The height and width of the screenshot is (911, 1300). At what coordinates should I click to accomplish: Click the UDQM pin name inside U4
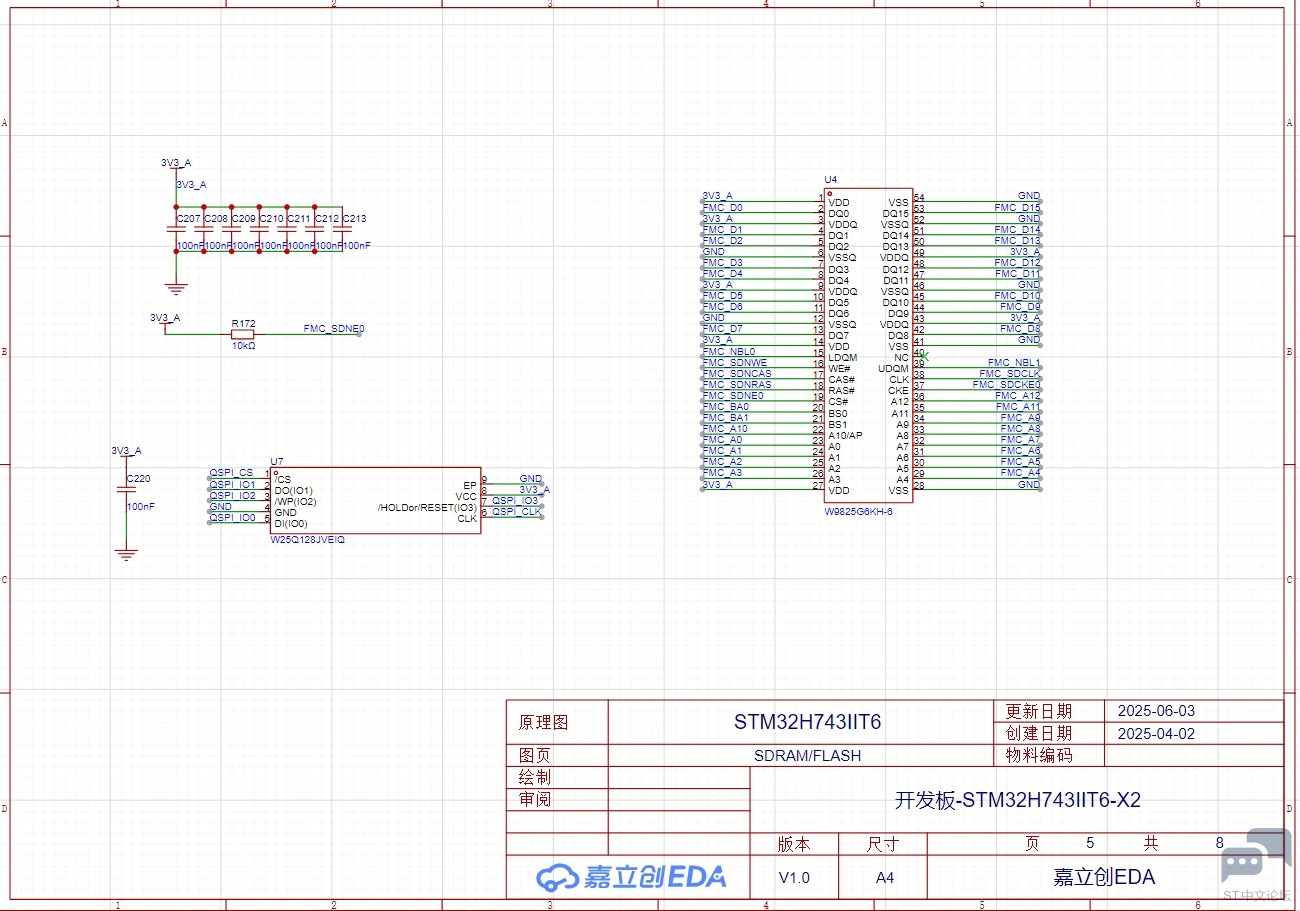point(893,368)
